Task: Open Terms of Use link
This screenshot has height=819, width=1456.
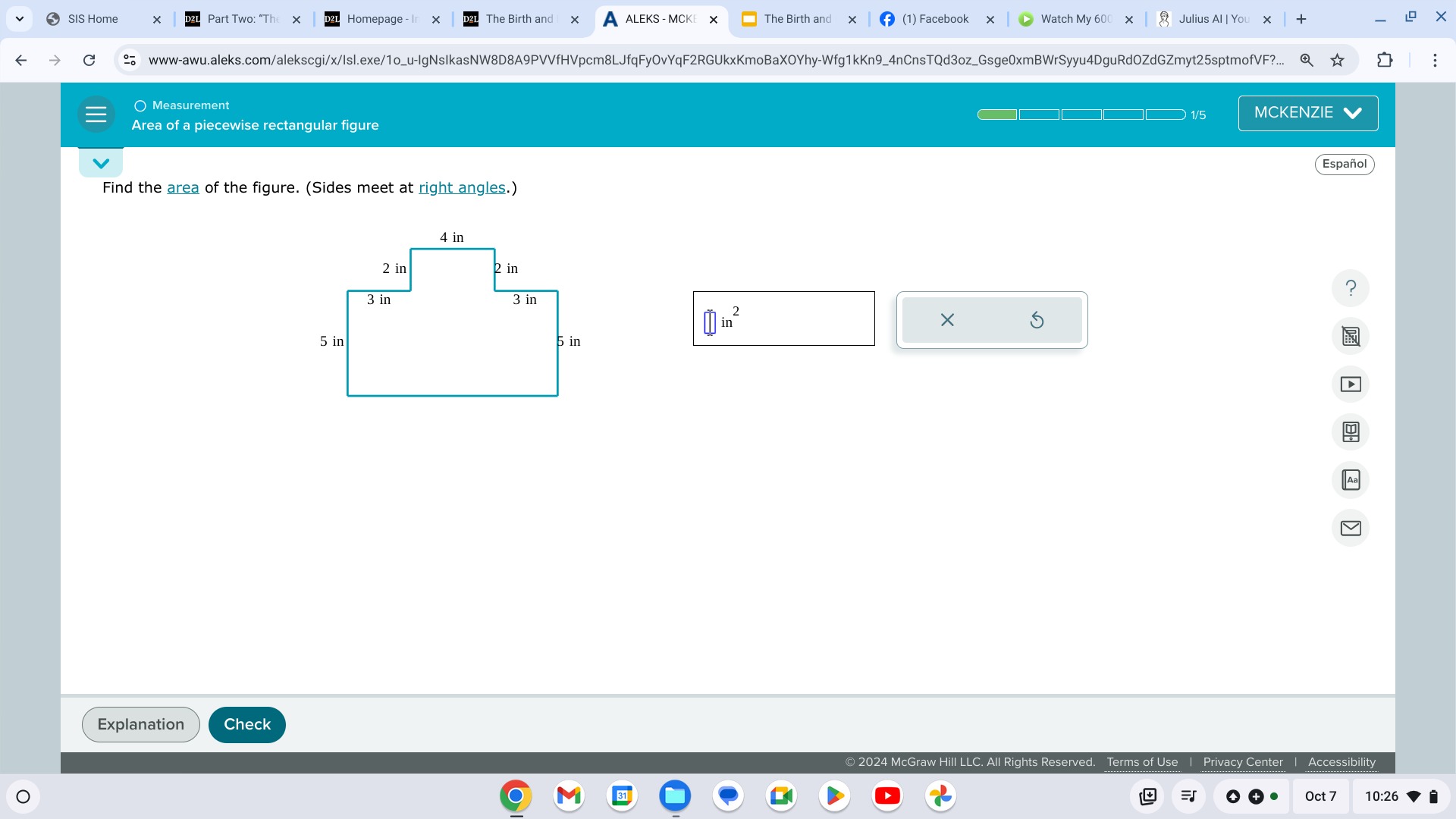Action: click(1142, 762)
